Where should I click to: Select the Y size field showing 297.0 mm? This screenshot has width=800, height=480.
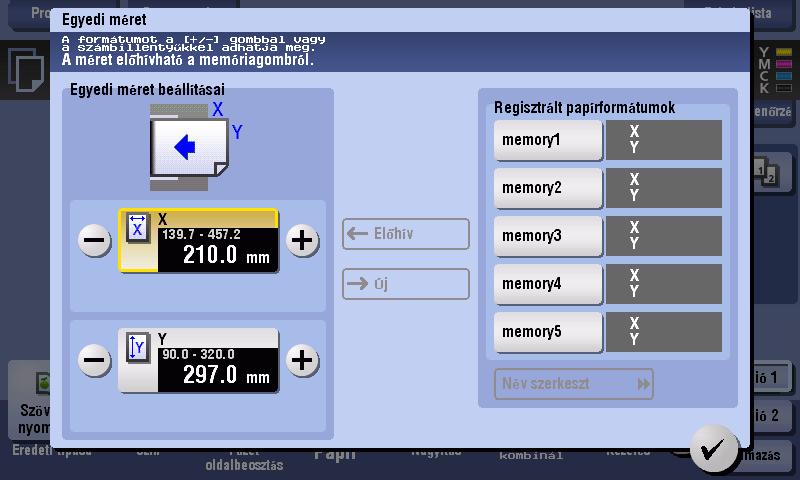point(198,360)
